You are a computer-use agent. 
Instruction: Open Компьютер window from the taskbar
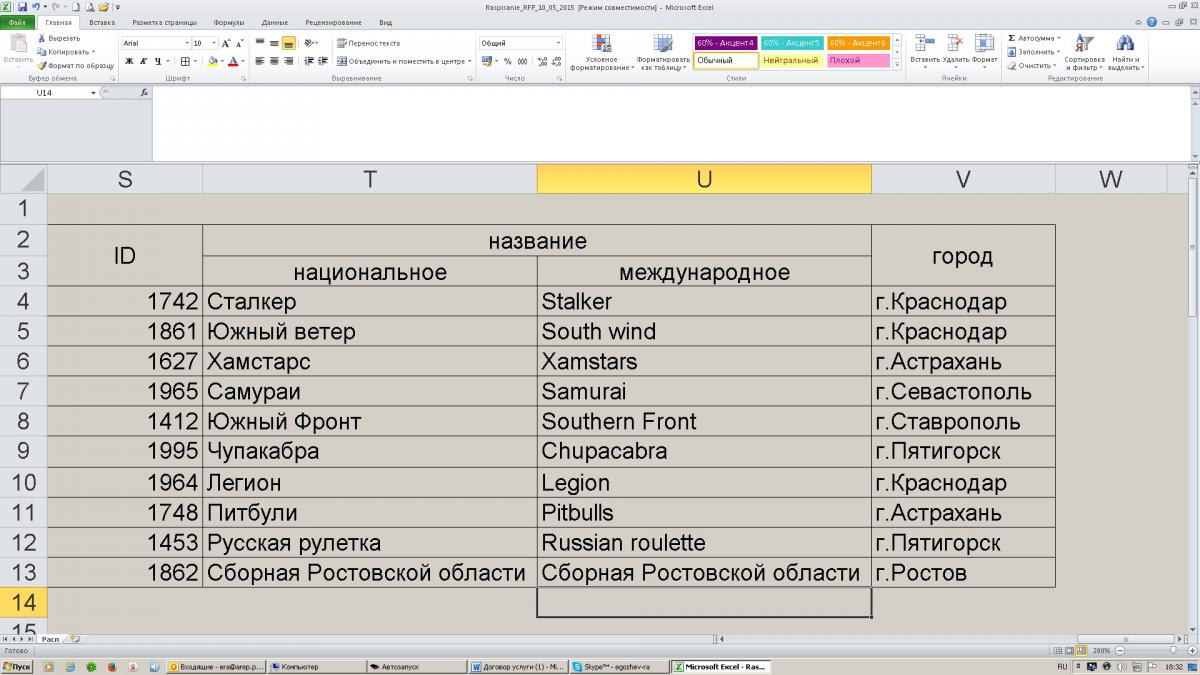tap(317, 666)
